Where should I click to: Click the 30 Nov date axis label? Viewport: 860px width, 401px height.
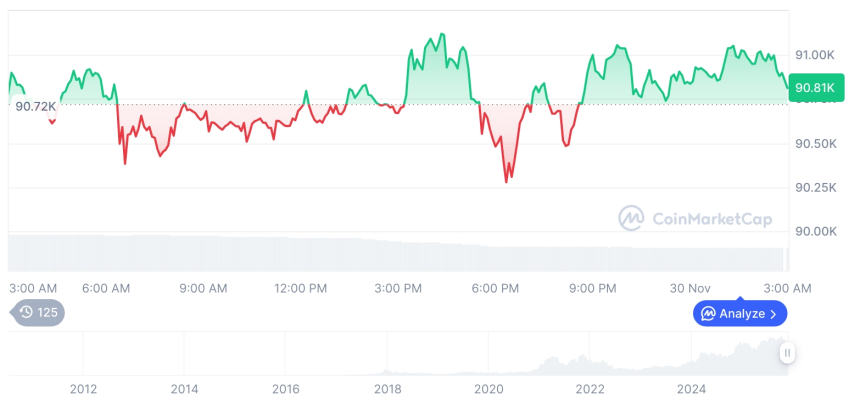click(x=690, y=288)
